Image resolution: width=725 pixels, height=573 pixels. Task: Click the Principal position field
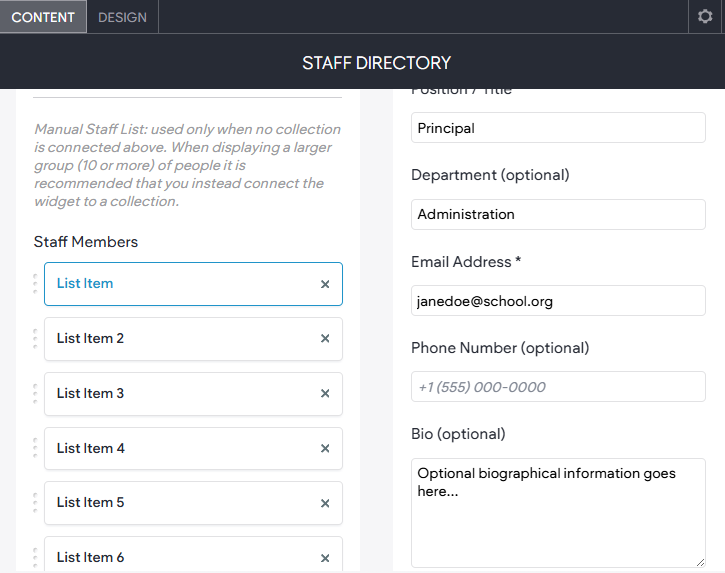[x=558, y=128]
